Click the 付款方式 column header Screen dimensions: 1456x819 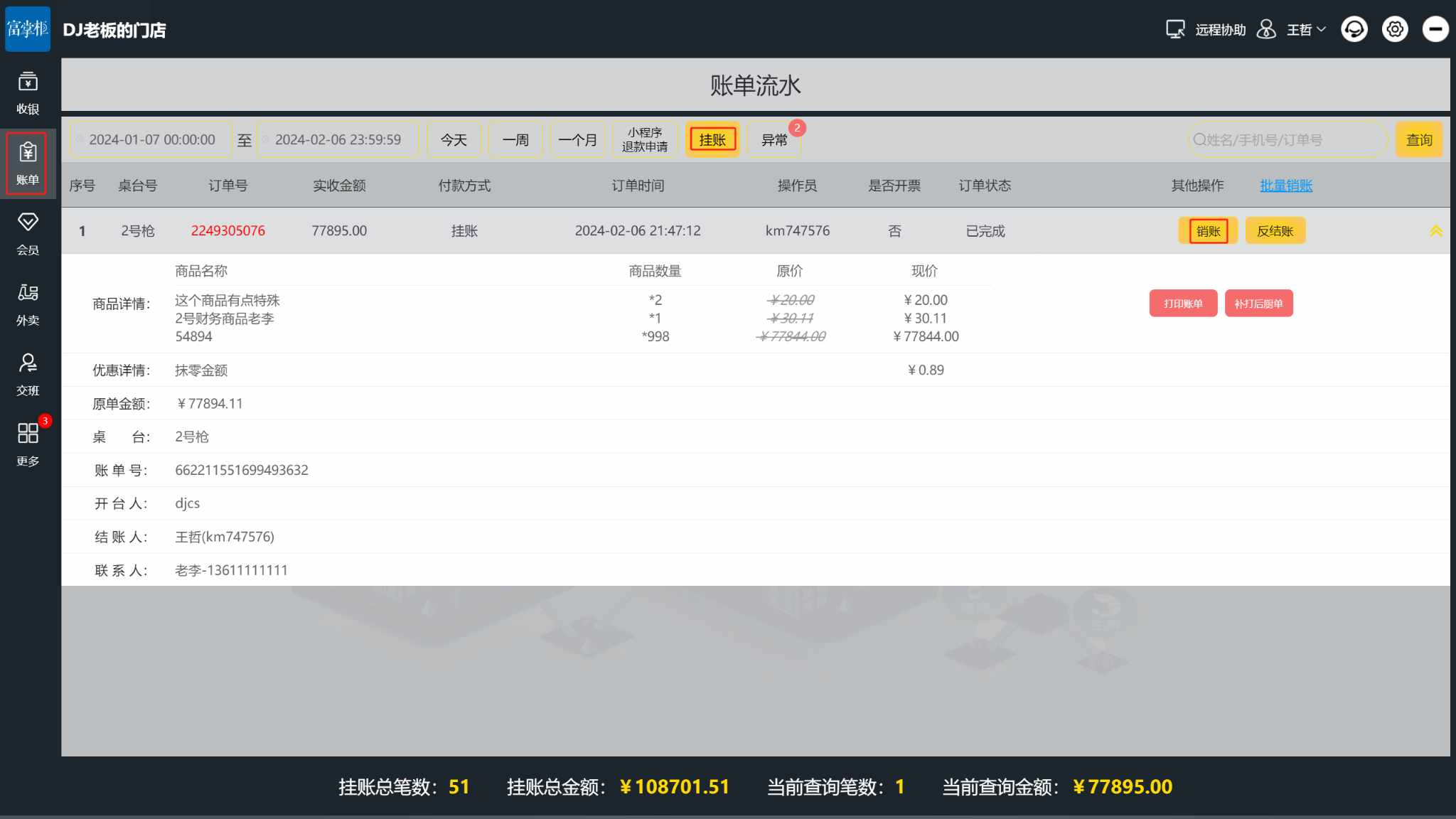click(x=464, y=186)
